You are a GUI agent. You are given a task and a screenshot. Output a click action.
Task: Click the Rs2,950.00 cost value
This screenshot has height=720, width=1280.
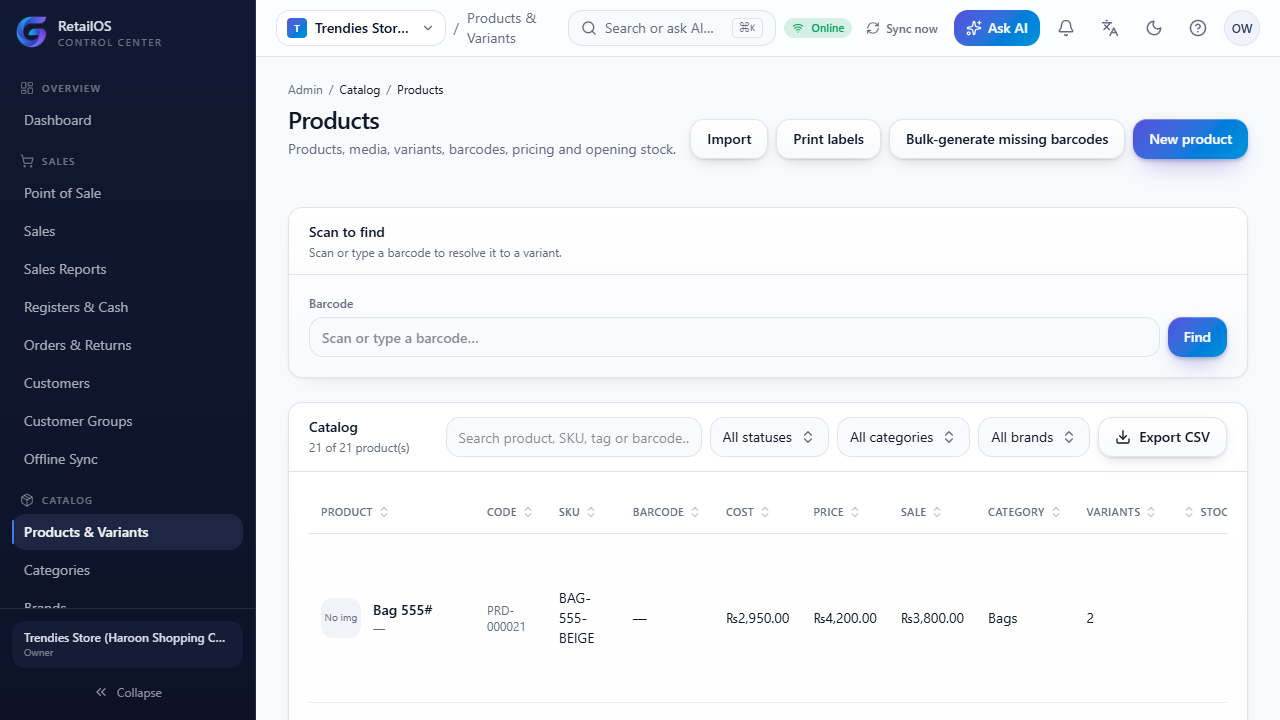[758, 618]
